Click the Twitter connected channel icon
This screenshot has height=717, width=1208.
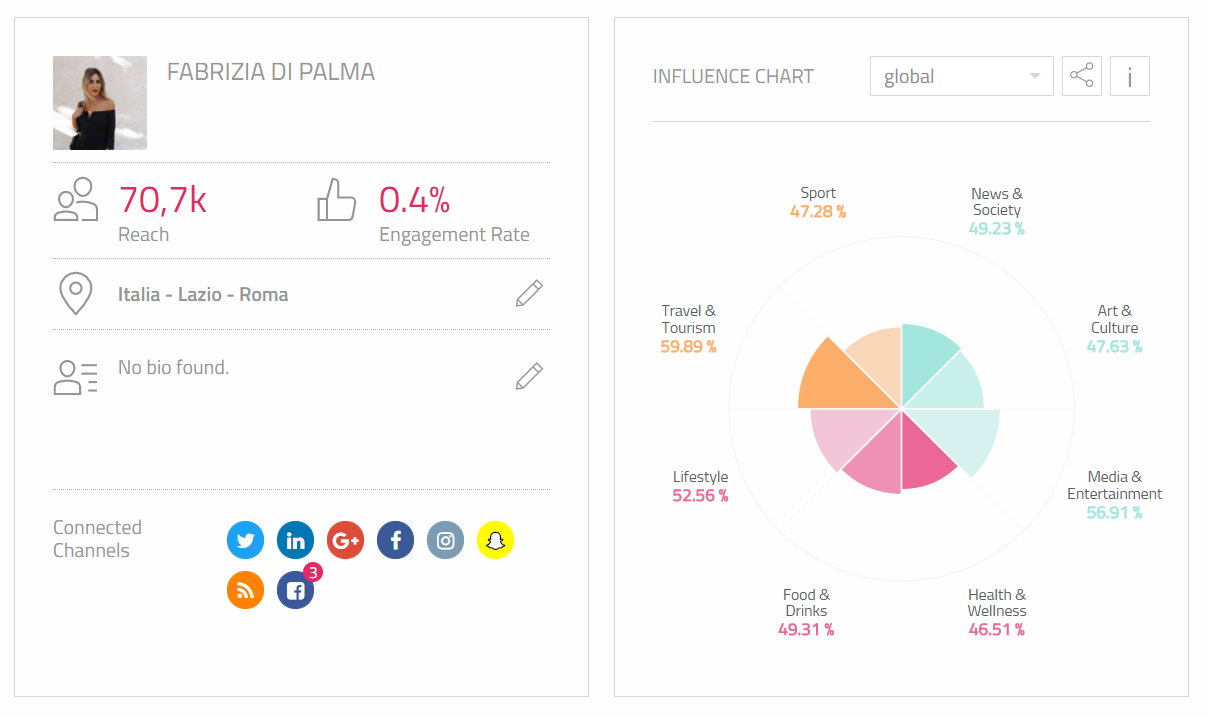[x=245, y=541]
